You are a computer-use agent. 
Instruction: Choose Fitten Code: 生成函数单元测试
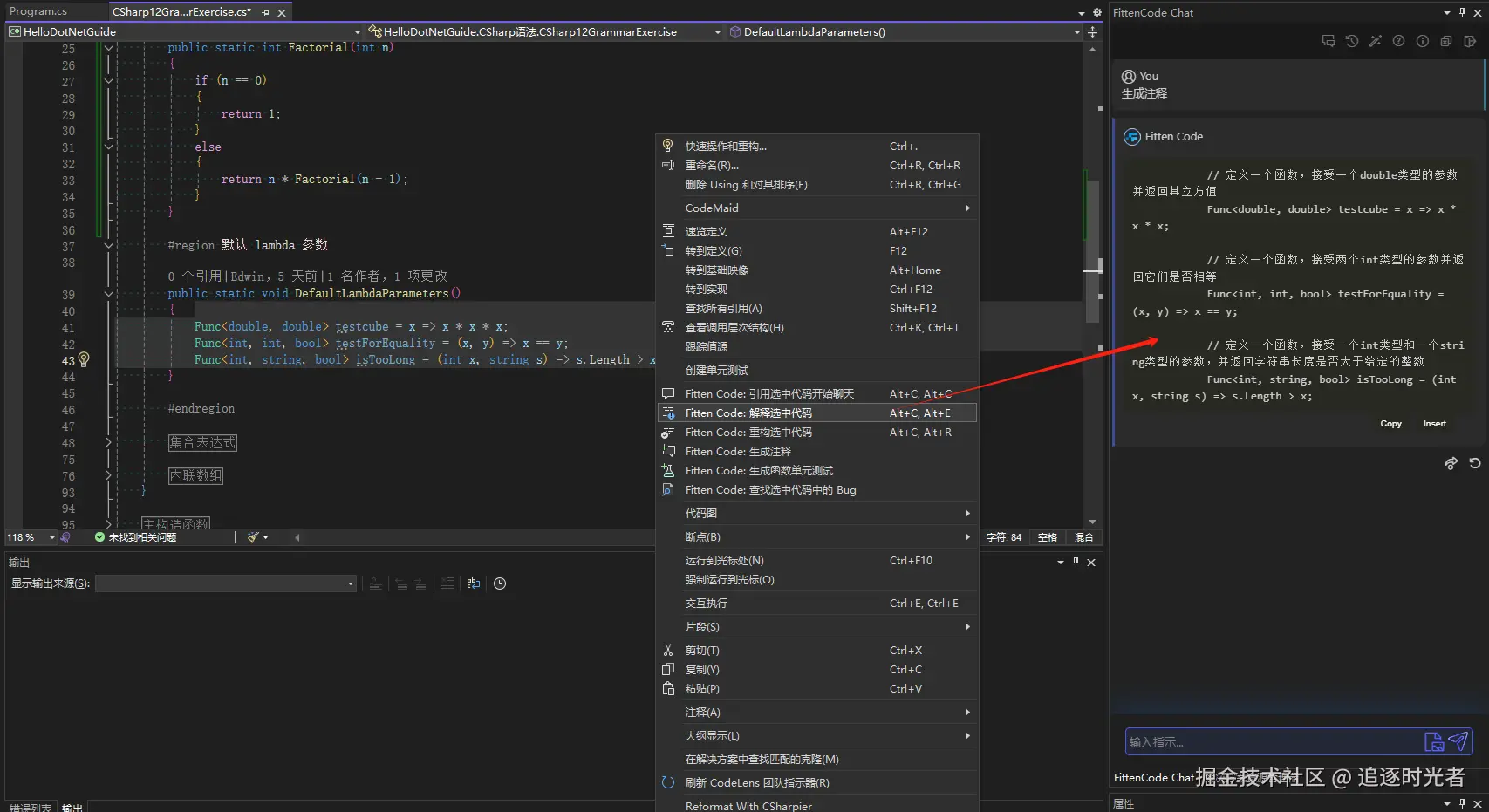pos(817,470)
